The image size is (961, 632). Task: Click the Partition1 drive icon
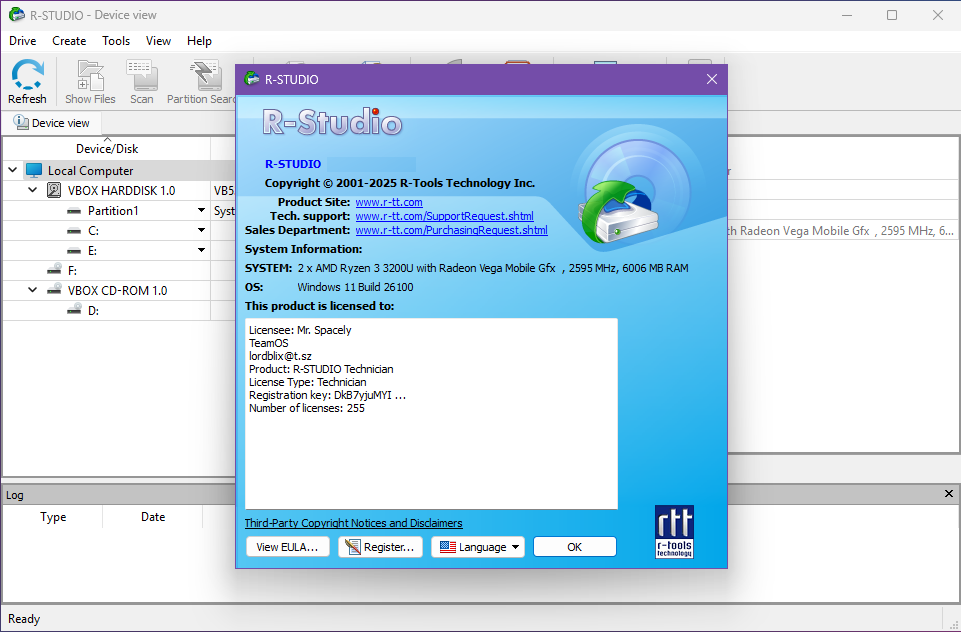pos(74,211)
